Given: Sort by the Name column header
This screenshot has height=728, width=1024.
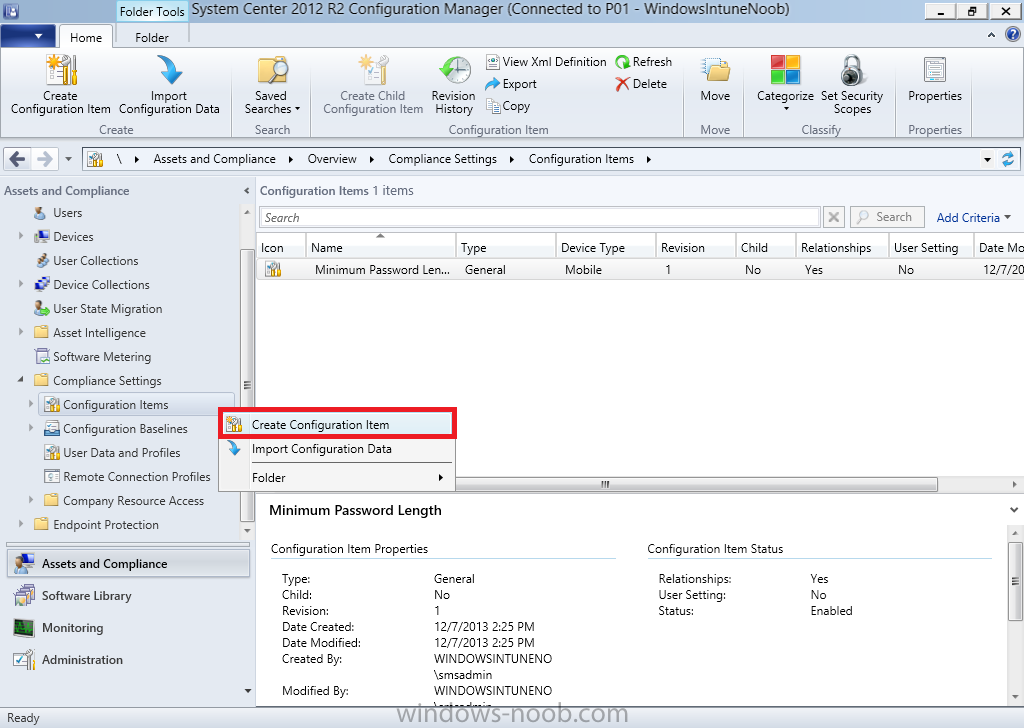Looking at the screenshot, I should point(380,247).
